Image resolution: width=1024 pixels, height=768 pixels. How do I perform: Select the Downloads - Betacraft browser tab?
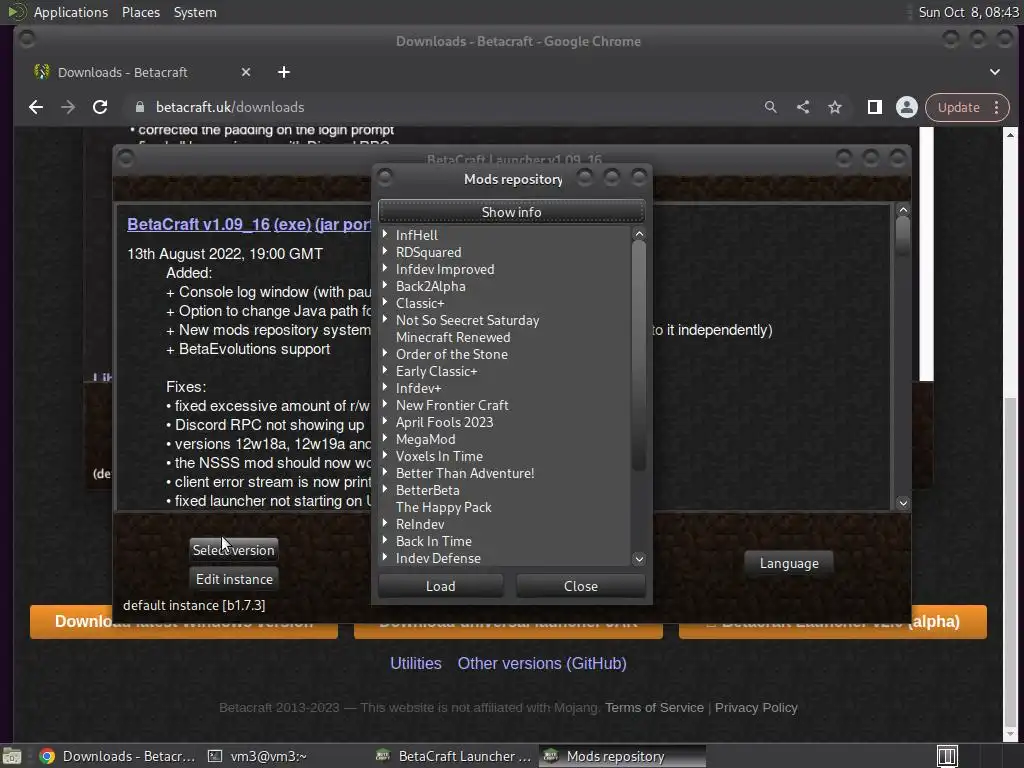142,72
